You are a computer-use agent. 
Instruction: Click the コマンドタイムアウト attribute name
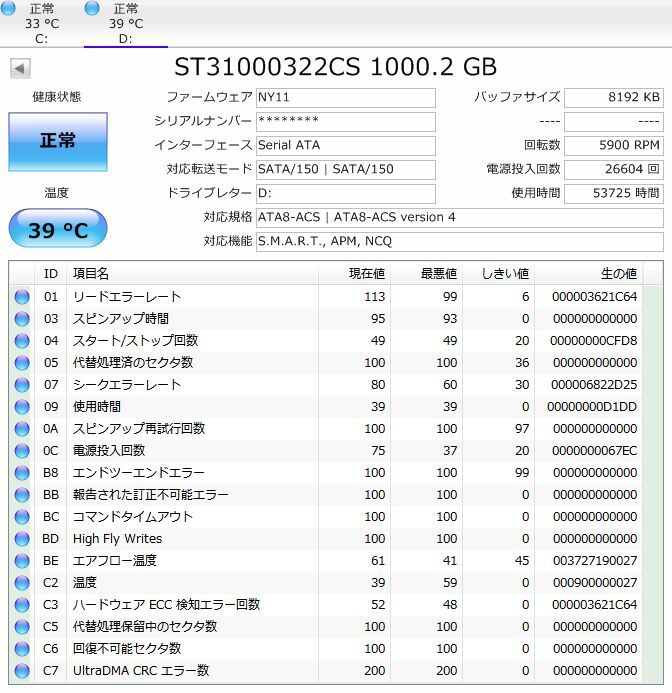133,517
